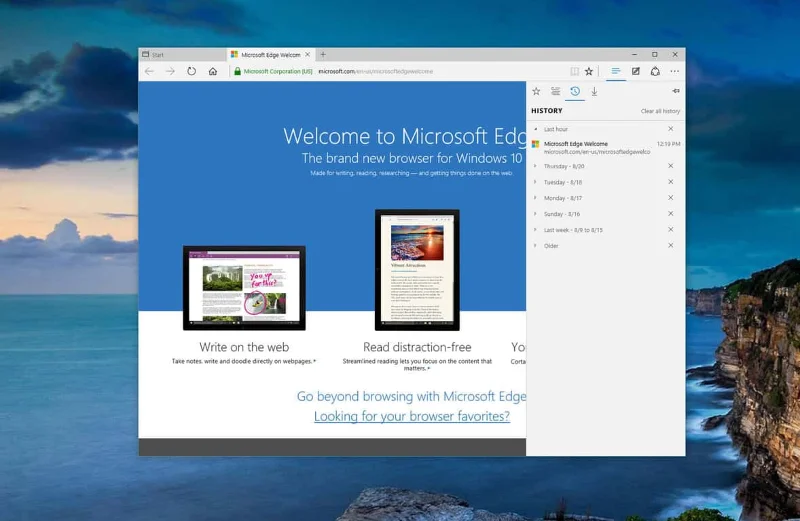Image resolution: width=800 pixels, height=521 pixels.
Task: Click the Read distraction-free tablet image
Action: [x=417, y=270]
